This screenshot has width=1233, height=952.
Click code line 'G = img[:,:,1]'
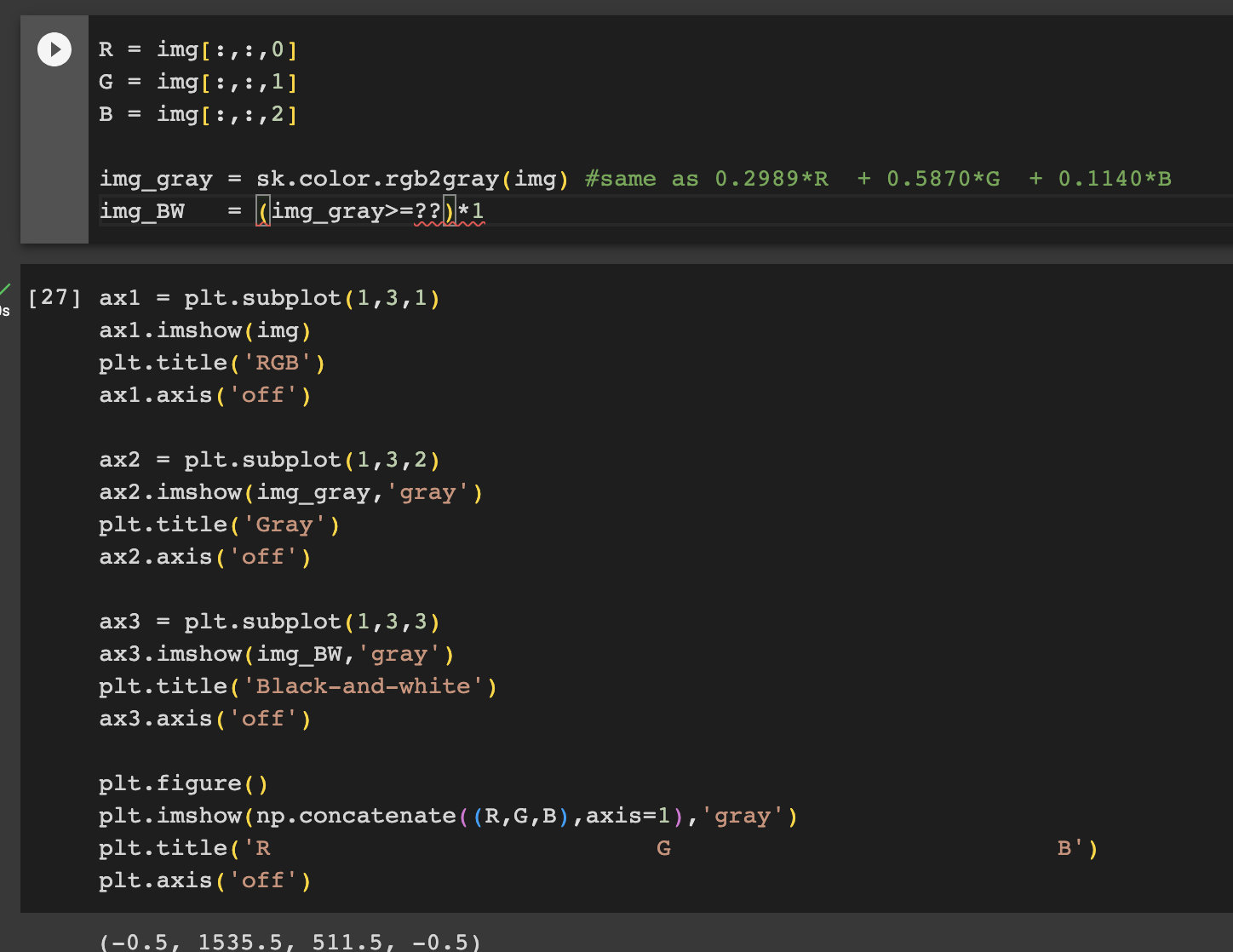point(198,82)
